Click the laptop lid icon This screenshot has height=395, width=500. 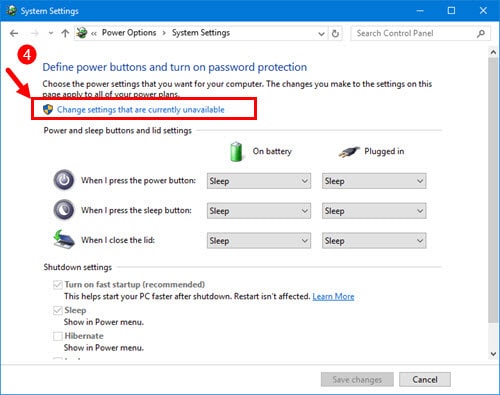pyautogui.click(x=64, y=239)
